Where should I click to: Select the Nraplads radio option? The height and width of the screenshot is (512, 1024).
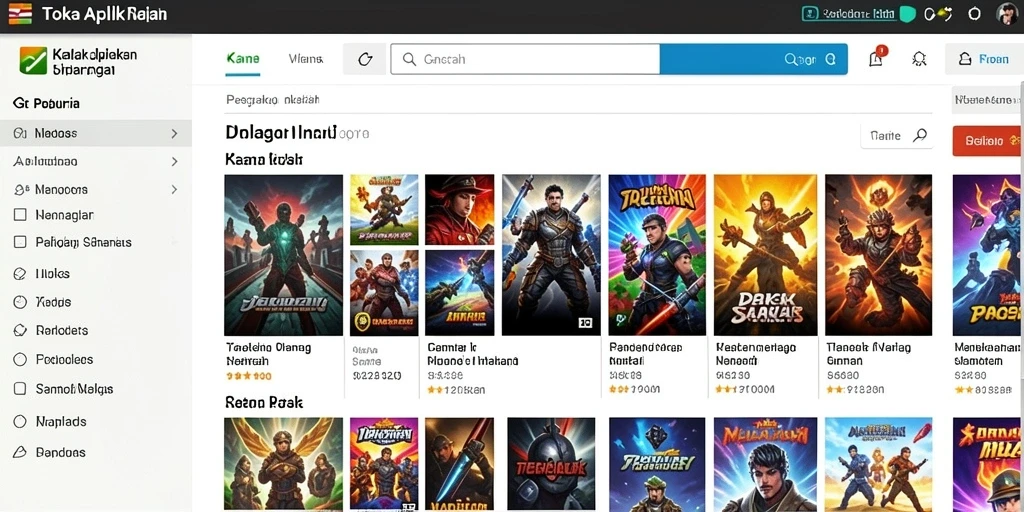(x=20, y=422)
